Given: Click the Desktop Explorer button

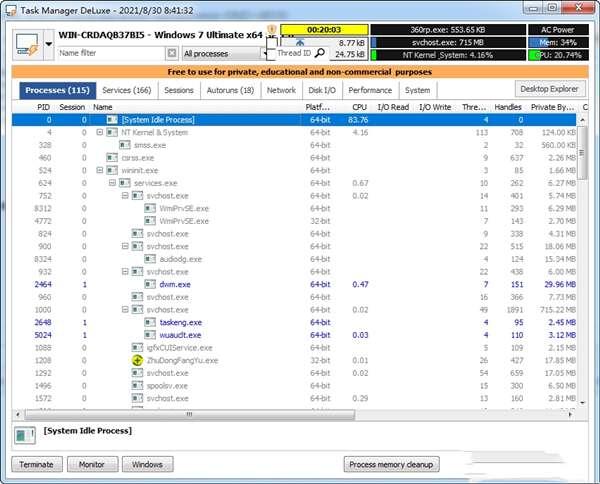Looking at the screenshot, I should pos(549,89).
